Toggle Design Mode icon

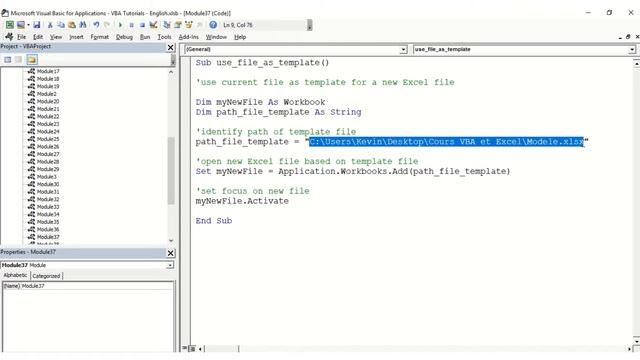point(153,25)
